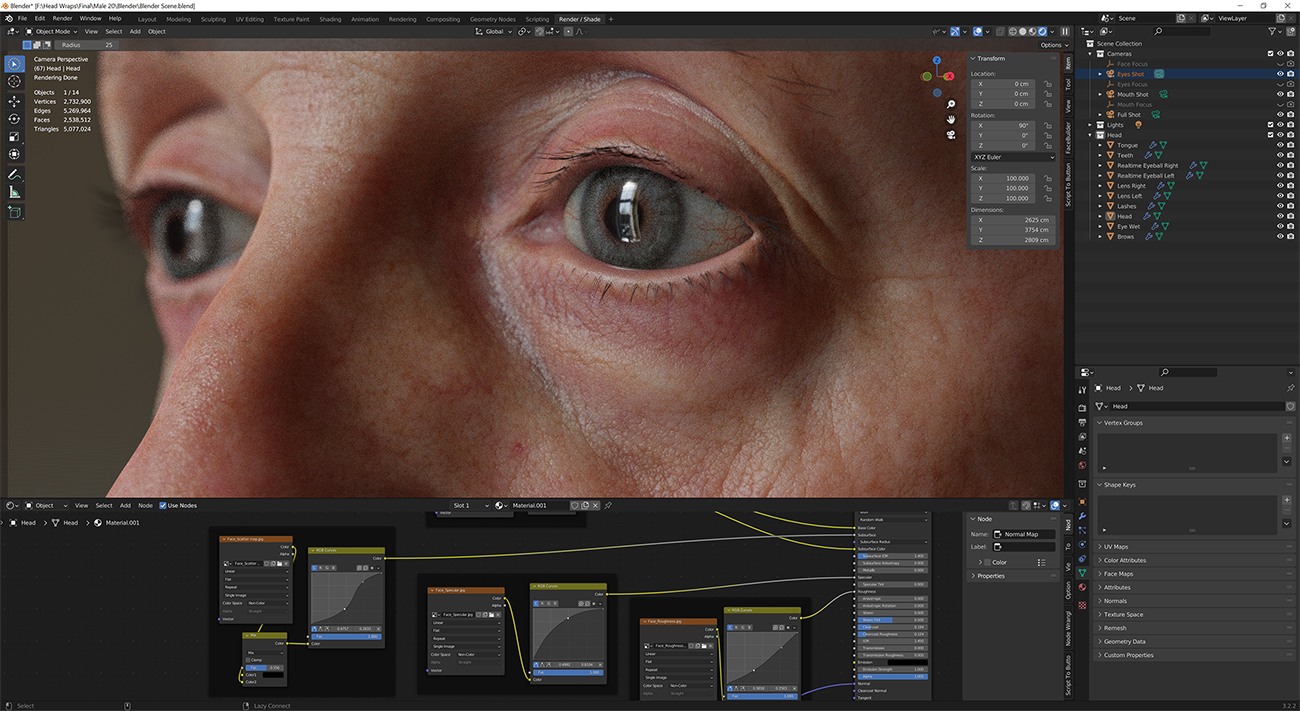Toggle camera view using the viewport camera icon
Image resolution: width=1300 pixels, height=711 pixels.
[x=951, y=134]
